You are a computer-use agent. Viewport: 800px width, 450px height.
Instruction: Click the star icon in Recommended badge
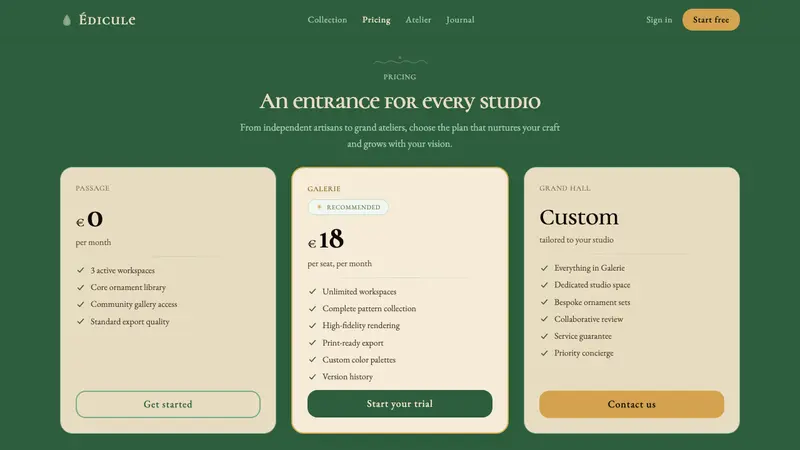tap(319, 207)
